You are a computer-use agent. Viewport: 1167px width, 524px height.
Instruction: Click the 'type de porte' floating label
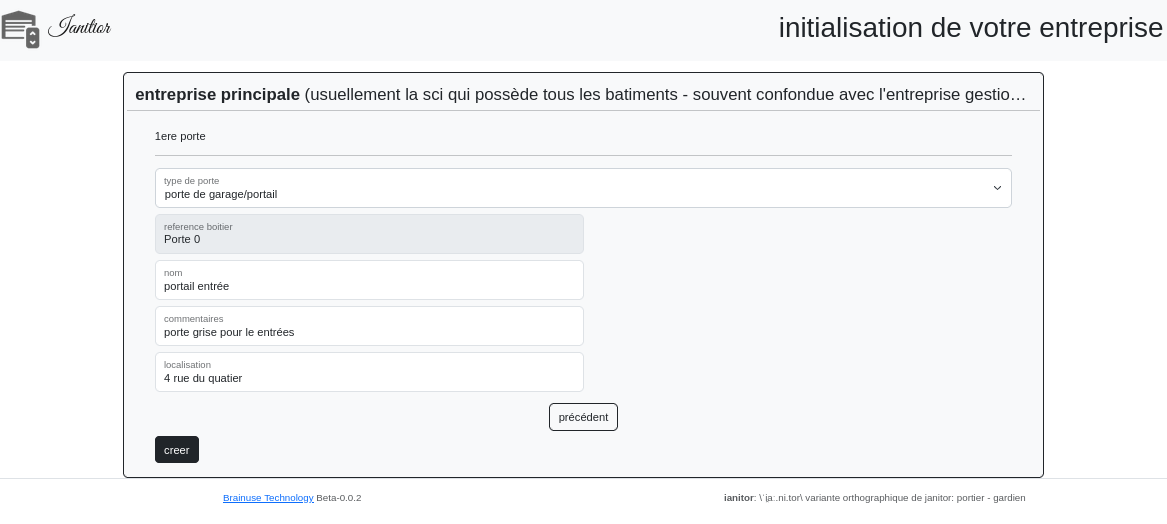(192, 181)
